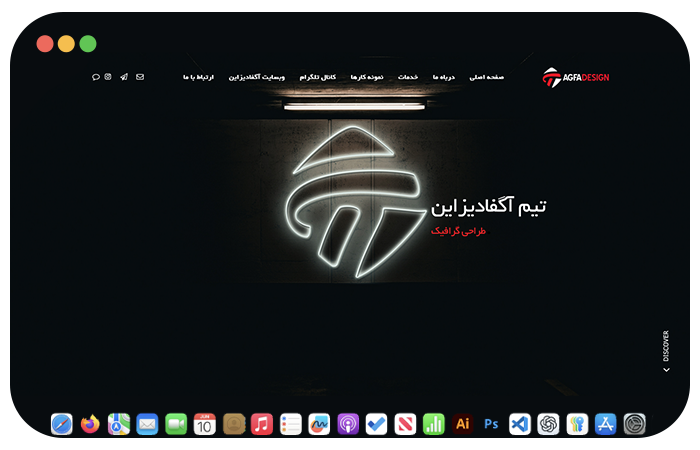
Task: Select خدمات in the navigation bar
Action: click(408, 77)
